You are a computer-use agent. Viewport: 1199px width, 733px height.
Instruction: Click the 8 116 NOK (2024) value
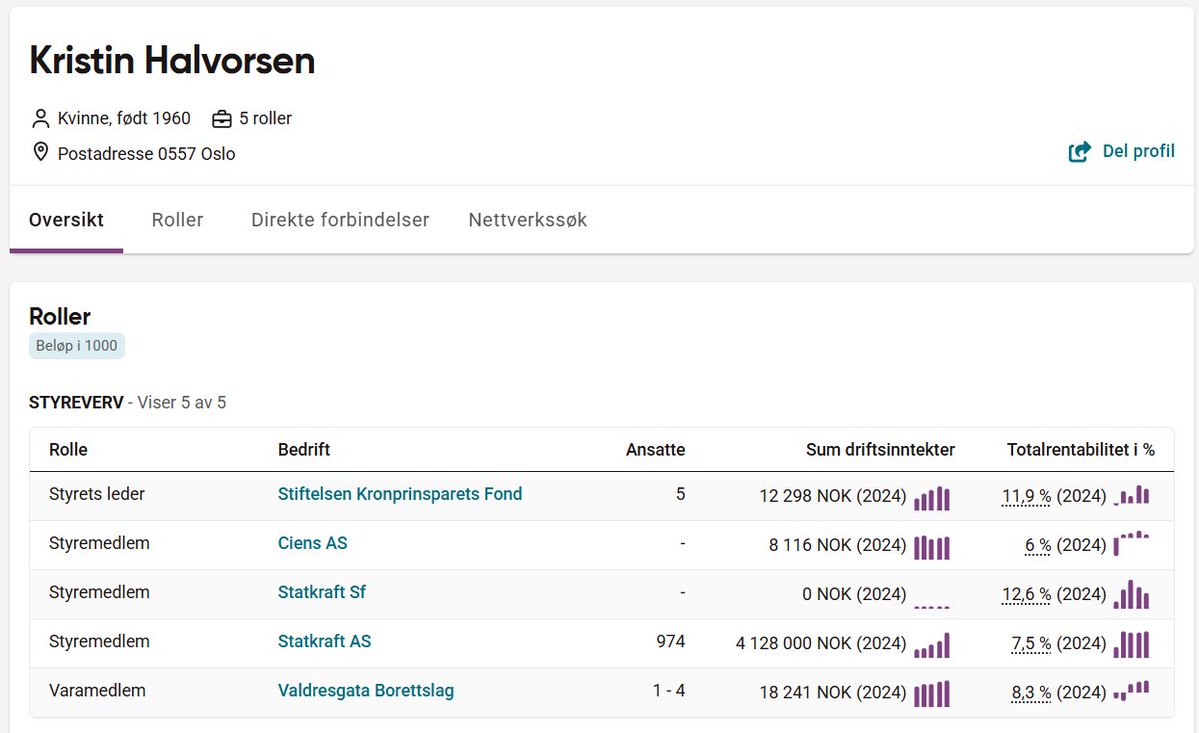(837, 545)
